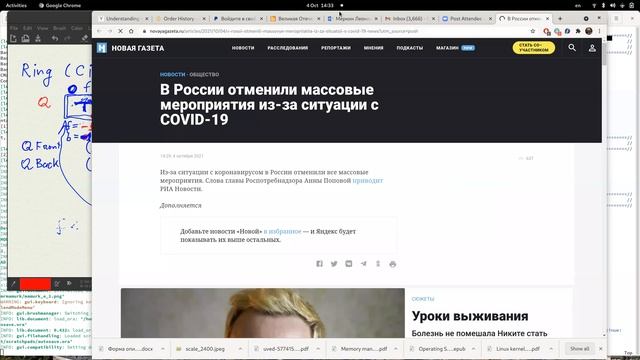The height and width of the screenshot is (360, 640).
Task: Print the article using printer icon
Action: click(x=393, y=264)
